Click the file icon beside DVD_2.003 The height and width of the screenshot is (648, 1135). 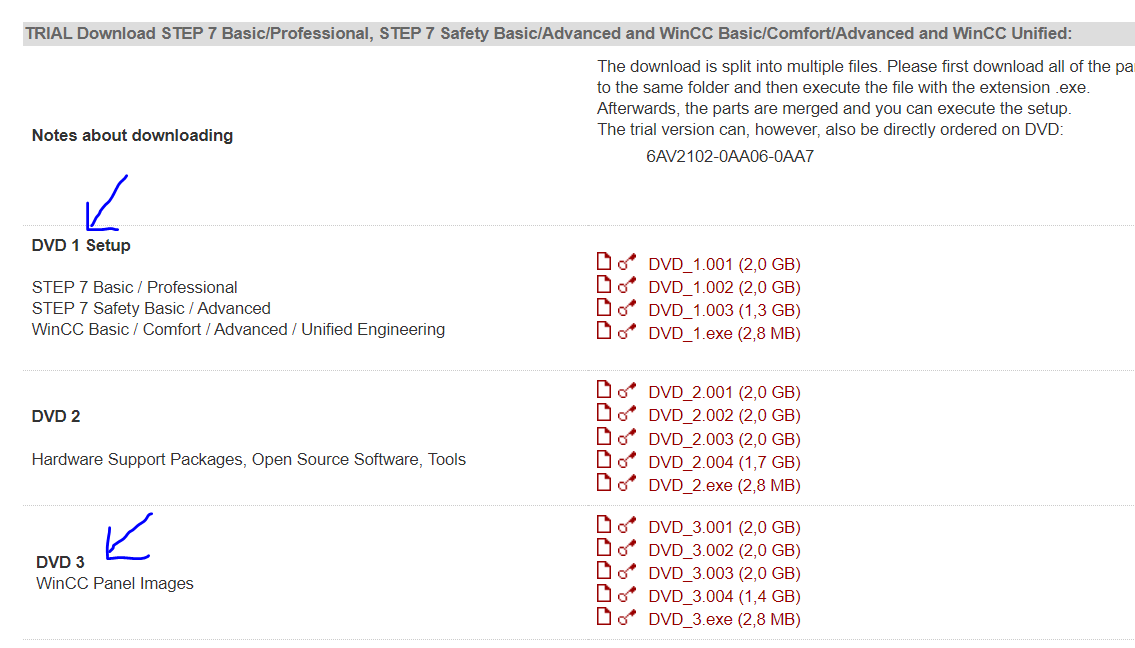(x=603, y=437)
